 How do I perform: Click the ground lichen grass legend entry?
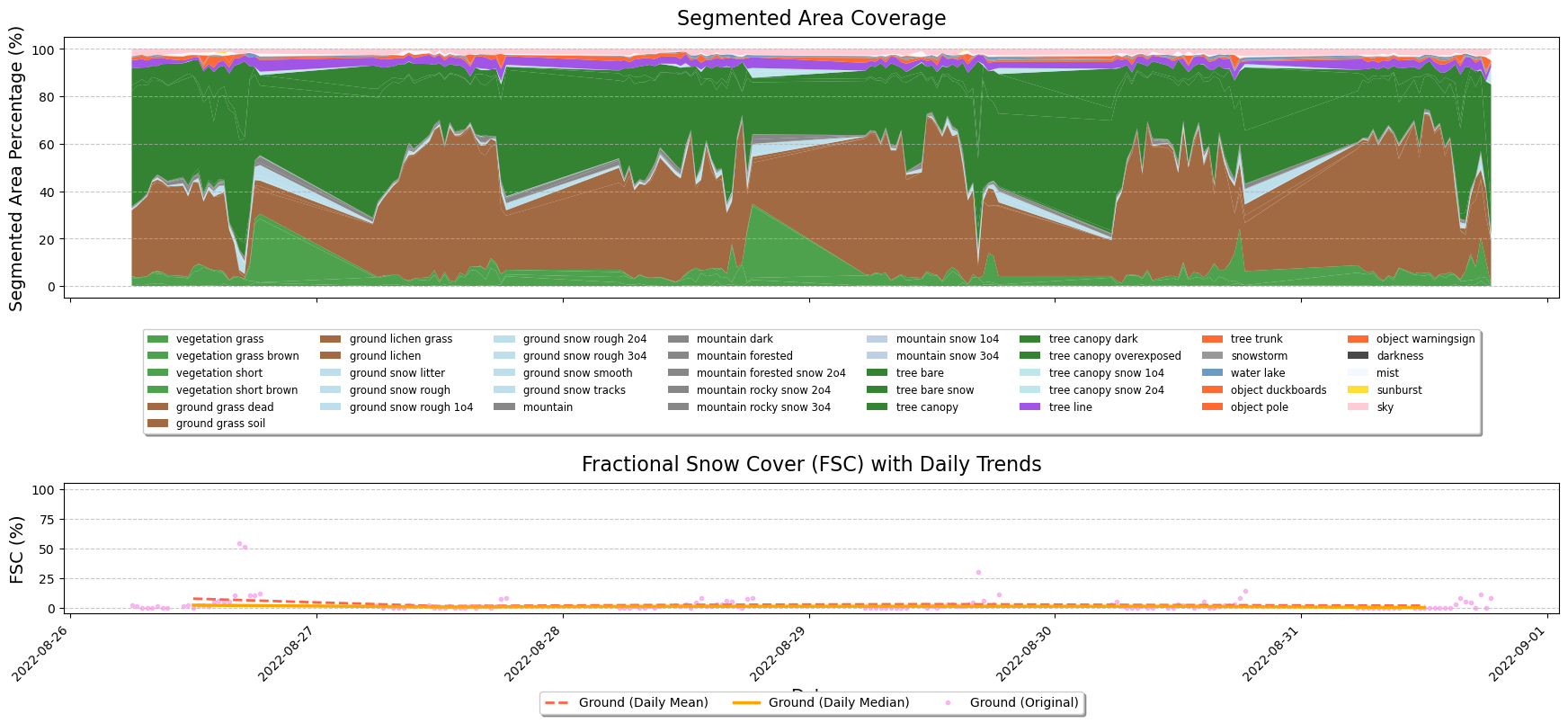click(400, 339)
